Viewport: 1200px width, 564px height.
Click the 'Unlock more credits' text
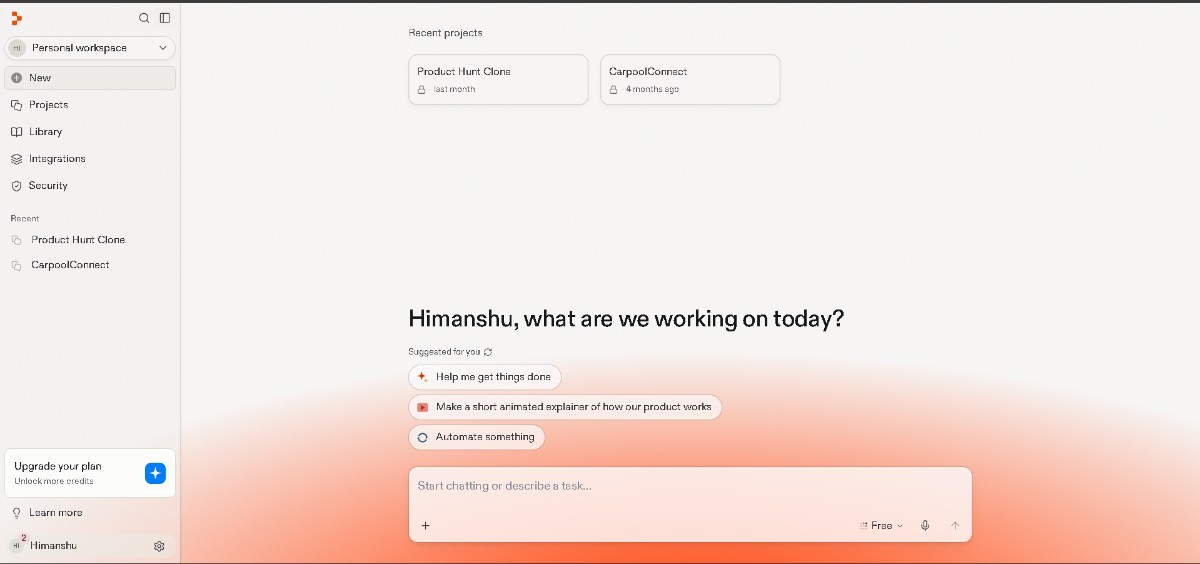(x=54, y=482)
